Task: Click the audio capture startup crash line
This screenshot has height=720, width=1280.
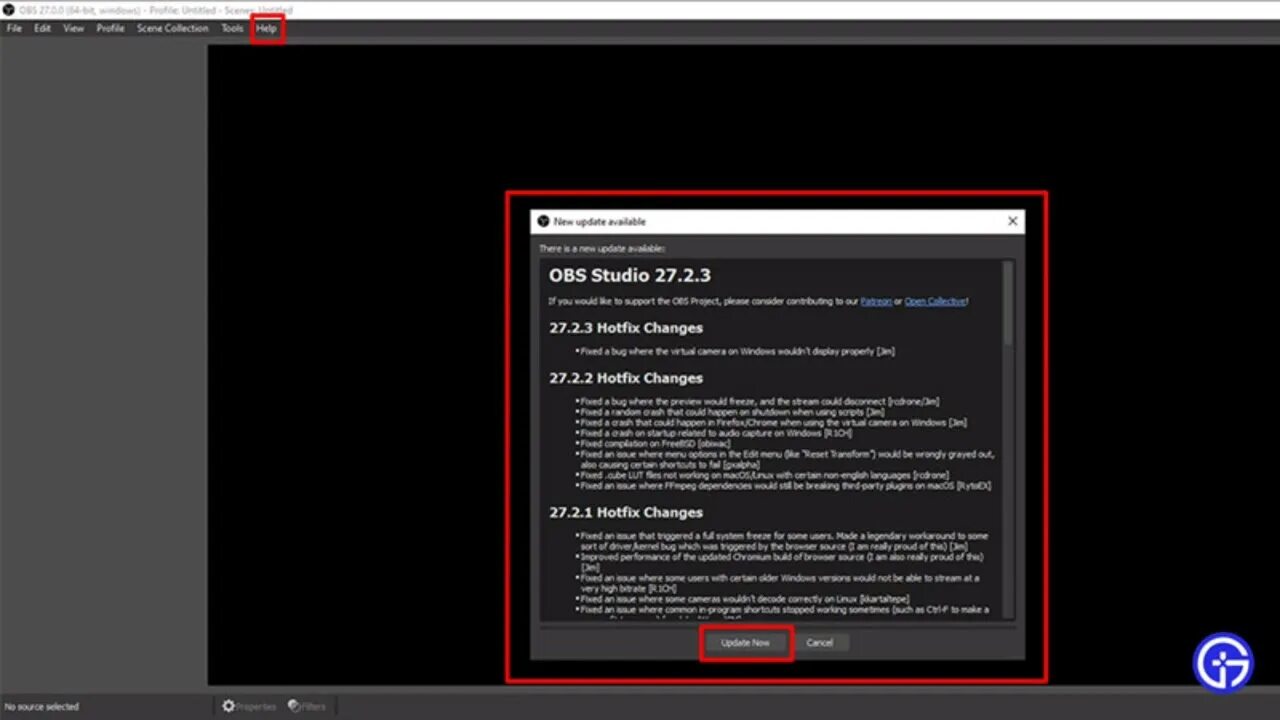Action: (715, 433)
